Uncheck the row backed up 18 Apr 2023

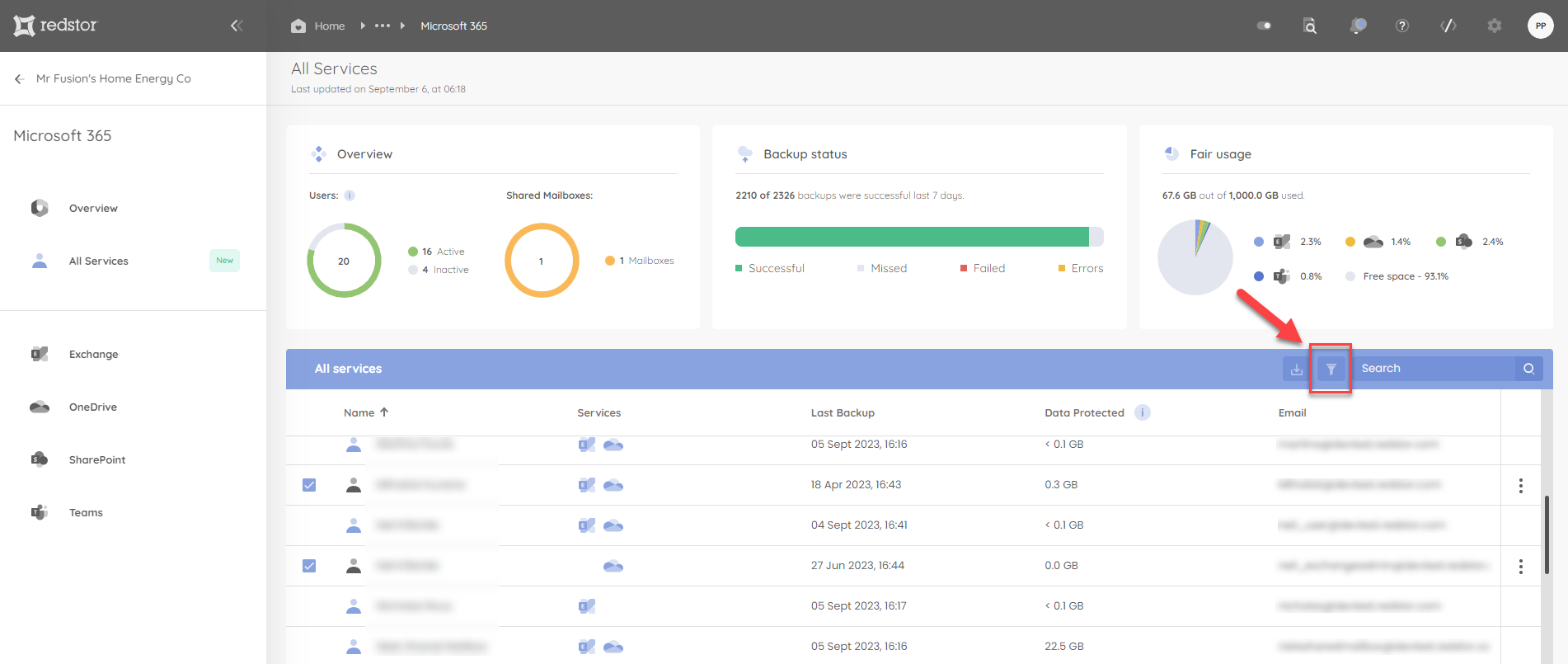click(309, 485)
